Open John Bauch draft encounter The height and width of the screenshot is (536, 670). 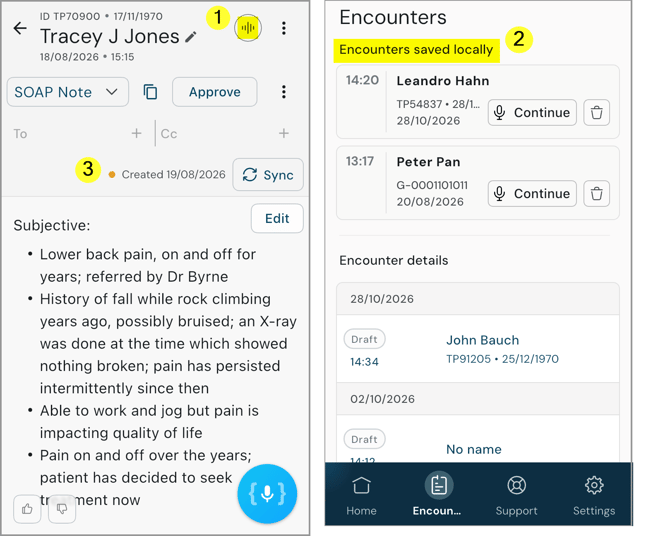click(478, 349)
